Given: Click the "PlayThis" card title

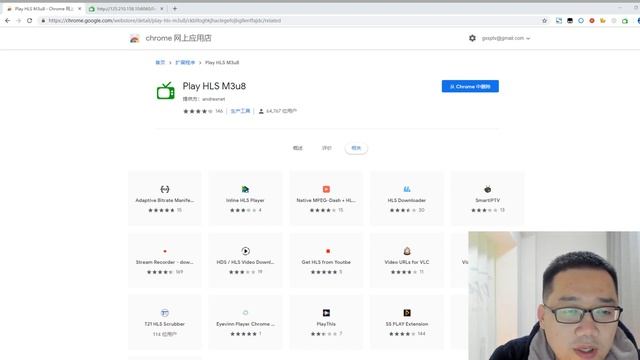Looking at the screenshot, I should (x=326, y=324).
